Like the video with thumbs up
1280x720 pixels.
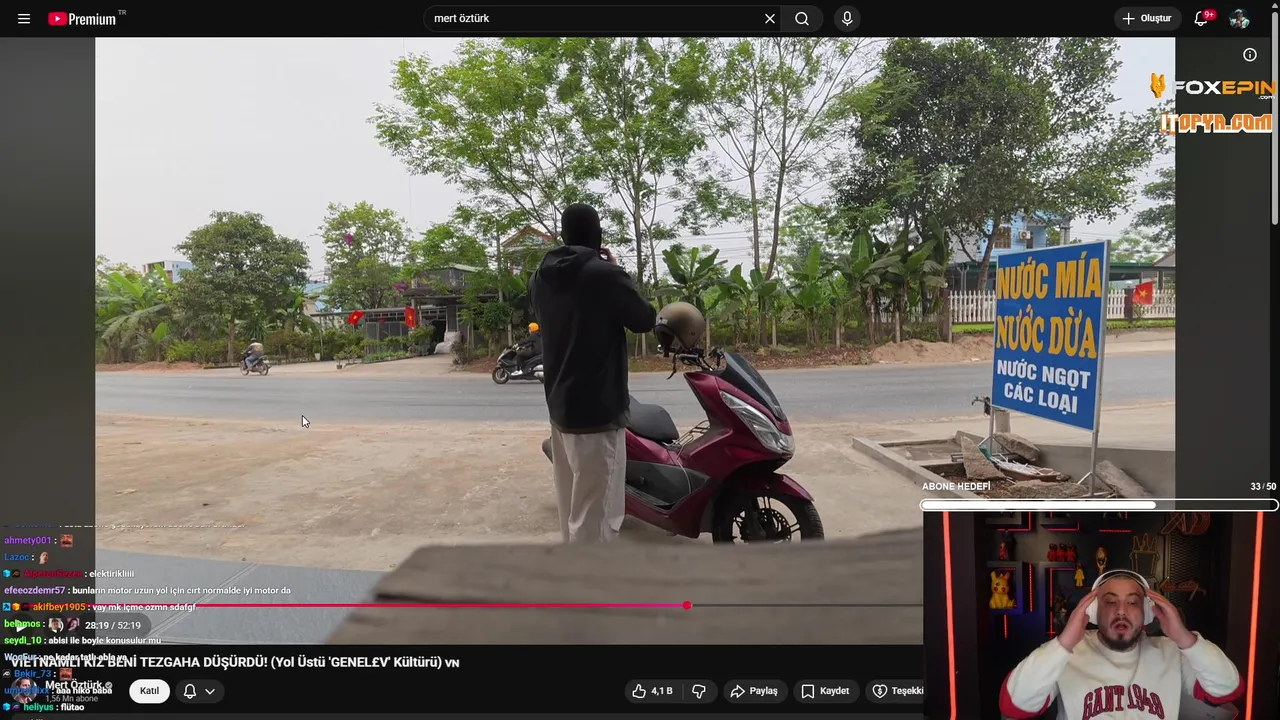(x=652, y=691)
